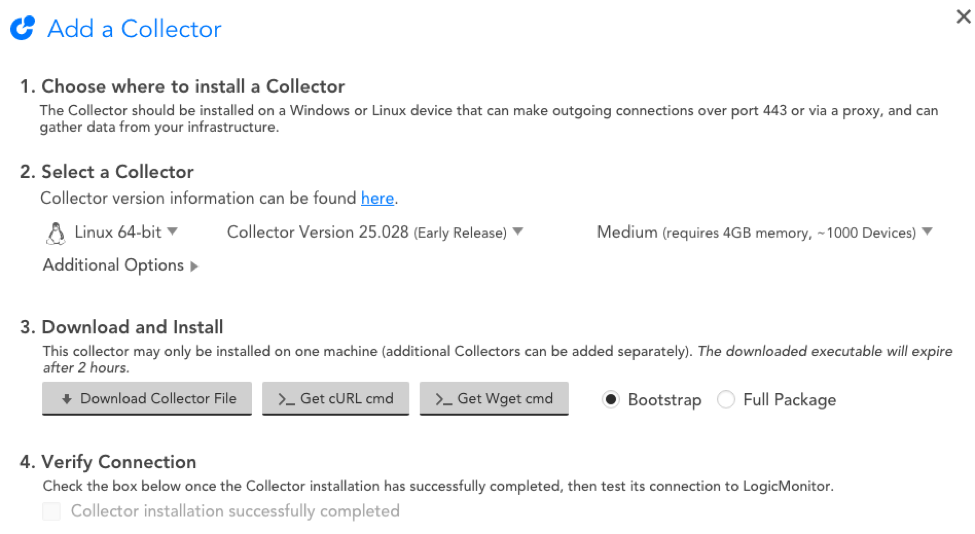Expand Additional Options section
The image size is (975, 534).
click(x=120, y=265)
